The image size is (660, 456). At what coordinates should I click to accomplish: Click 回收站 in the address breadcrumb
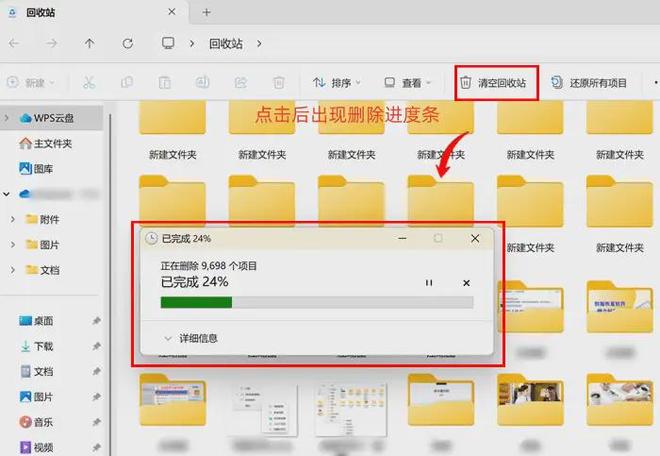click(226, 44)
